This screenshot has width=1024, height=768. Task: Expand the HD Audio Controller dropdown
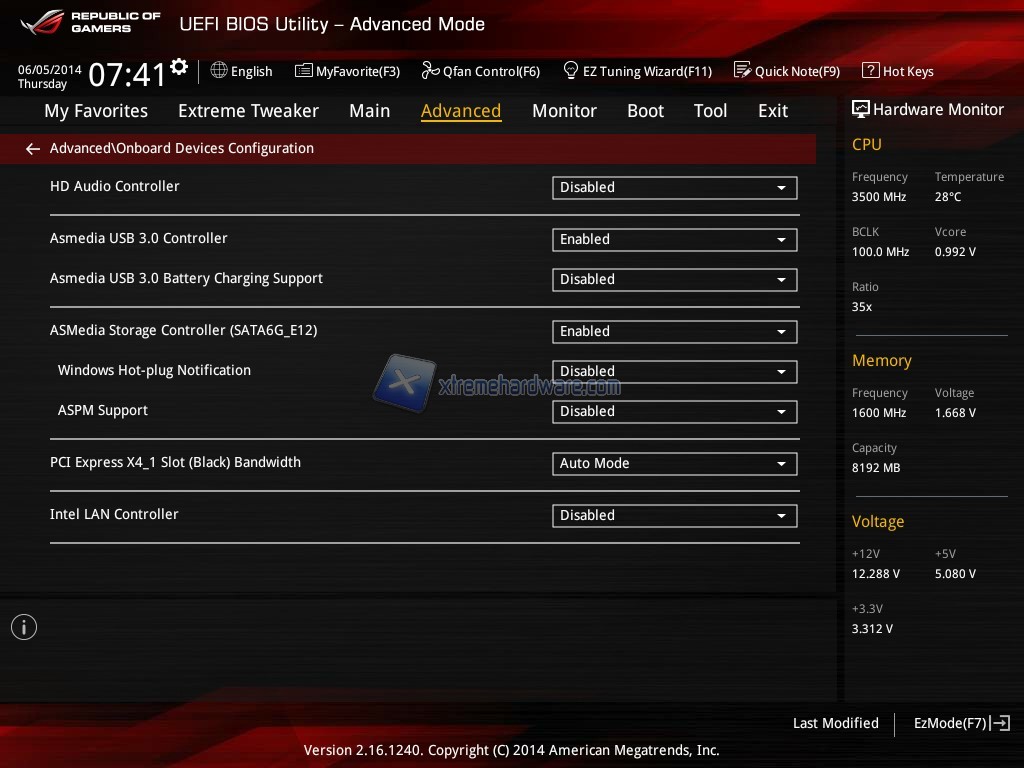[674, 187]
